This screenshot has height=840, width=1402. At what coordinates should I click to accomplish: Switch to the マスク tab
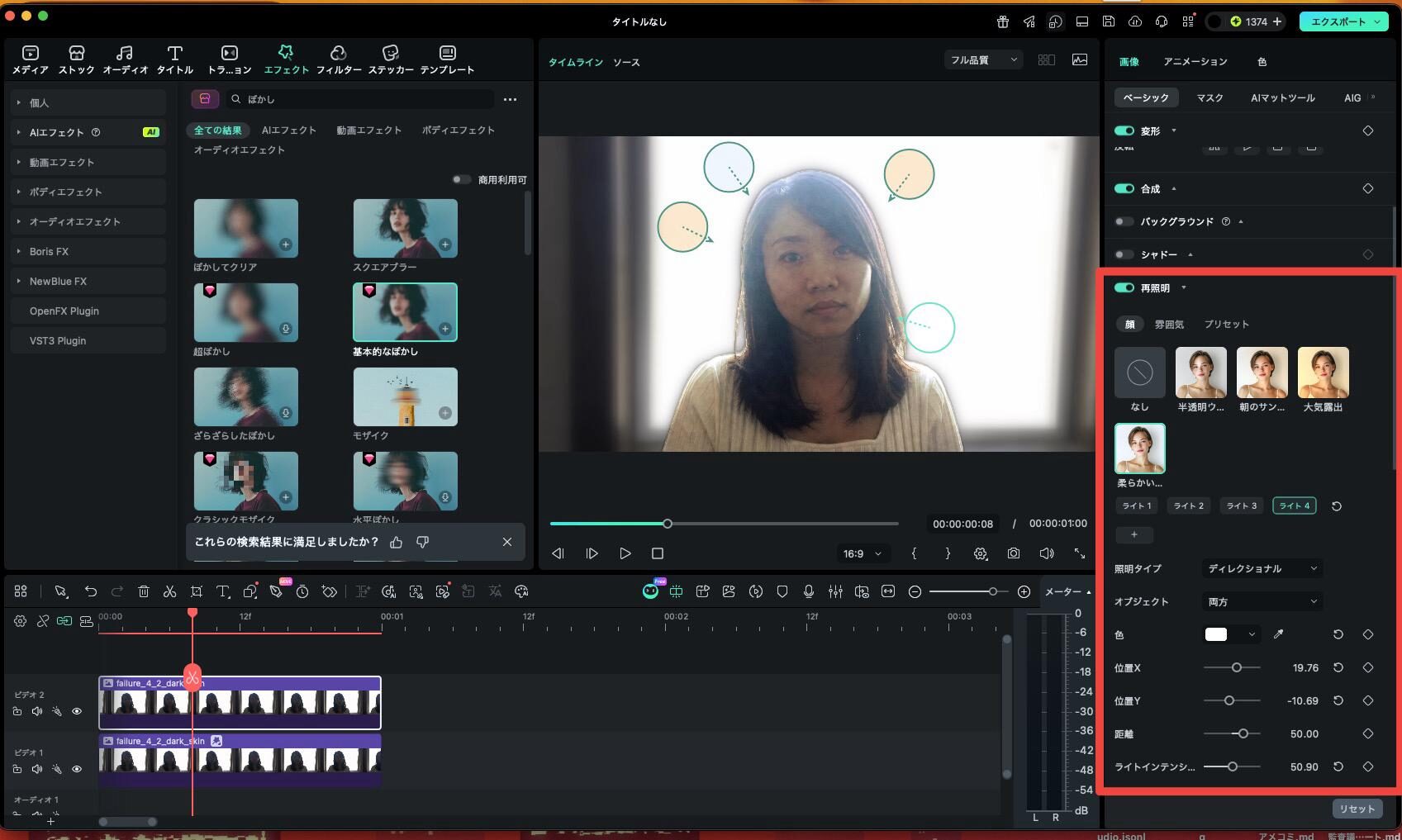[x=1210, y=97]
